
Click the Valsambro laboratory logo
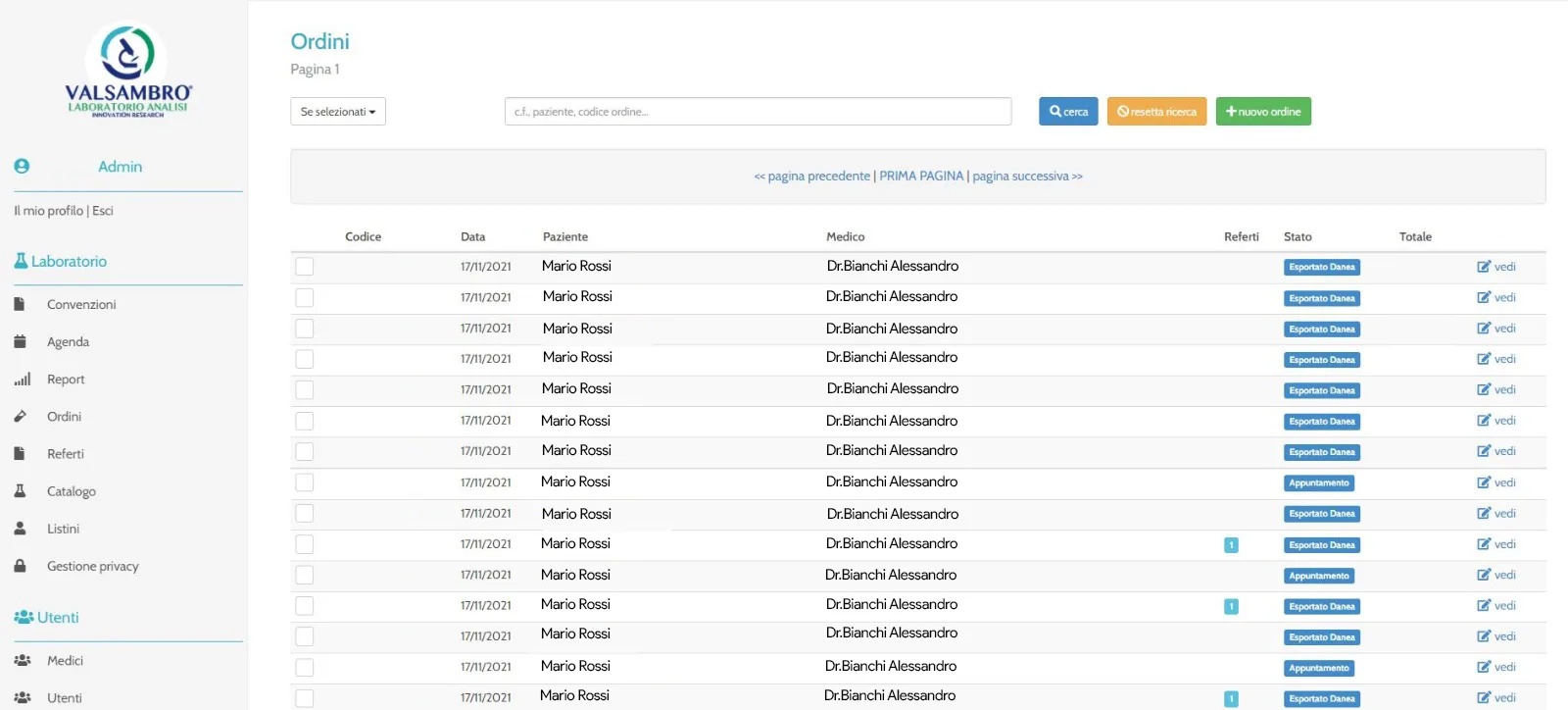[128, 71]
